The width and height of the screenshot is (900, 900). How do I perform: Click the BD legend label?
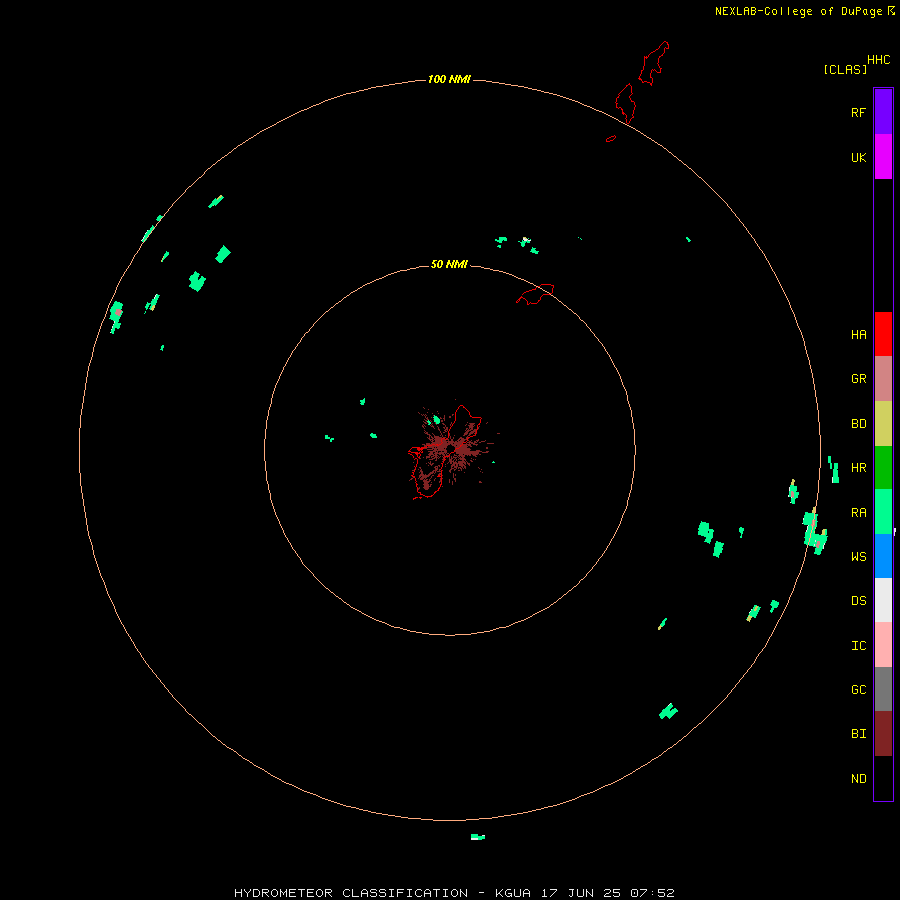point(858,424)
